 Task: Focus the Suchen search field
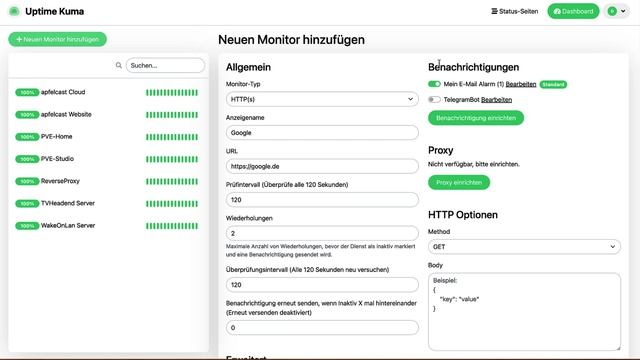(x=165, y=65)
